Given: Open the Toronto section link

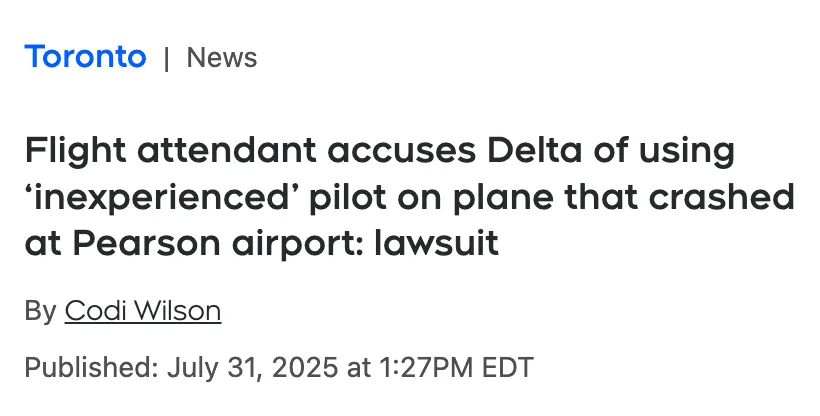Looking at the screenshot, I should (85, 57).
